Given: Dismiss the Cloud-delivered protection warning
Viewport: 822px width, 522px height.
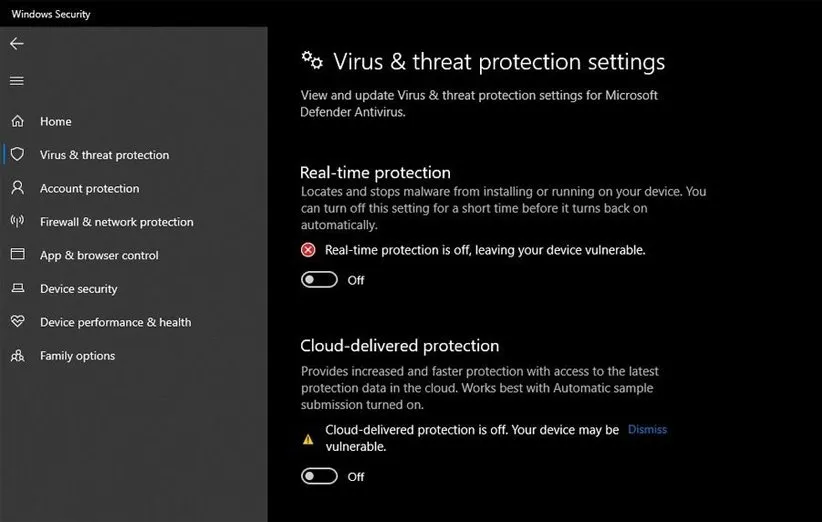Looking at the screenshot, I should click(x=647, y=430).
